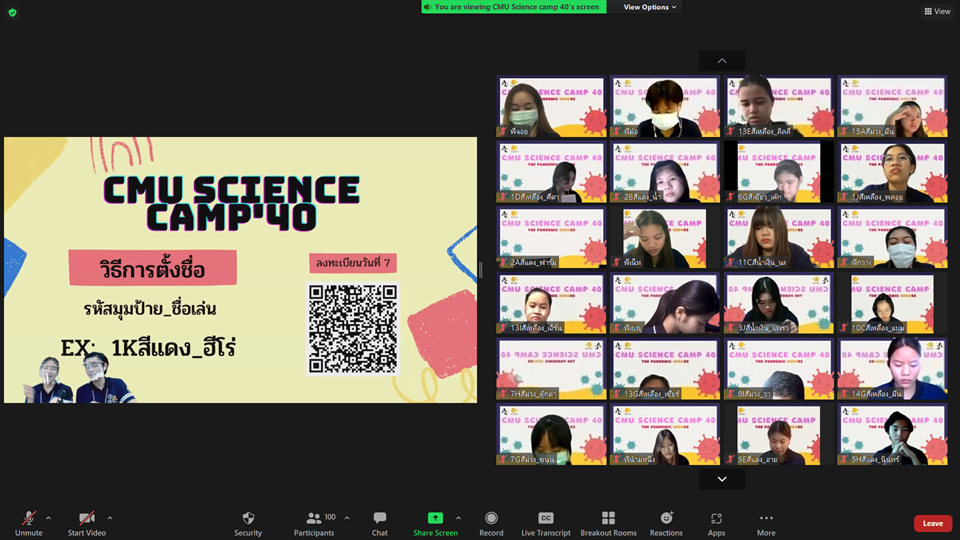Open the Apps panel
This screenshot has width=960, height=540.
716,518
